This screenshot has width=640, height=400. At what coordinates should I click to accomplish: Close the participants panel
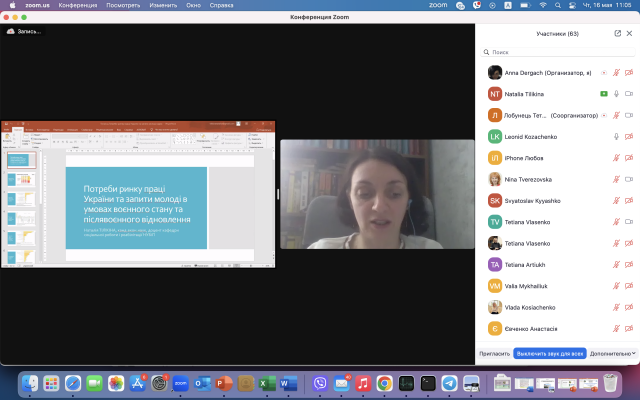coord(629,33)
